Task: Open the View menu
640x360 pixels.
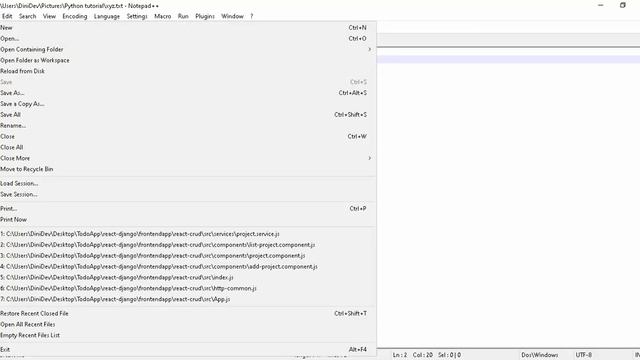Action: (49, 16)
